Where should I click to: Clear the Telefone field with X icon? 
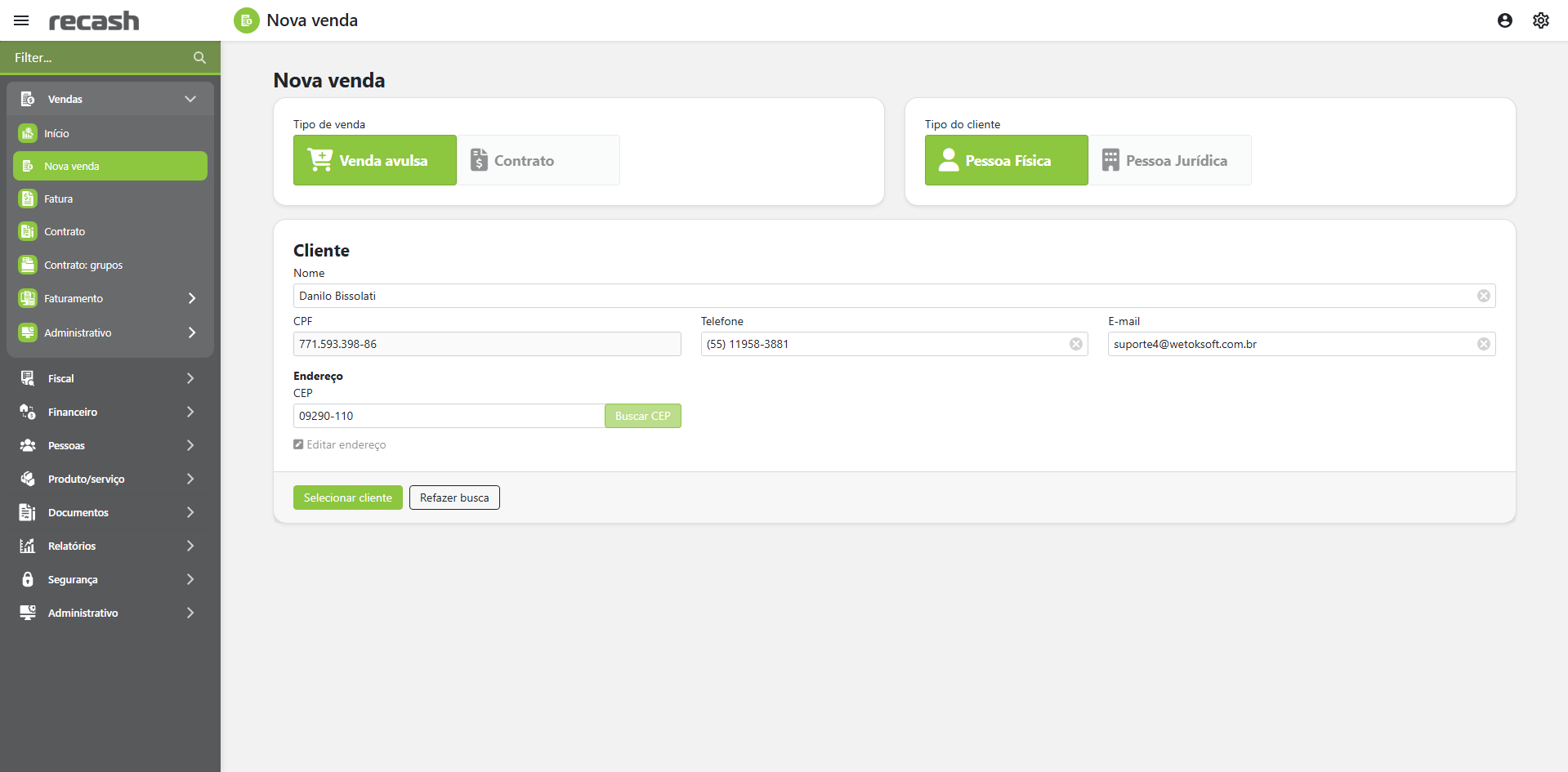tap(1075, 344)
